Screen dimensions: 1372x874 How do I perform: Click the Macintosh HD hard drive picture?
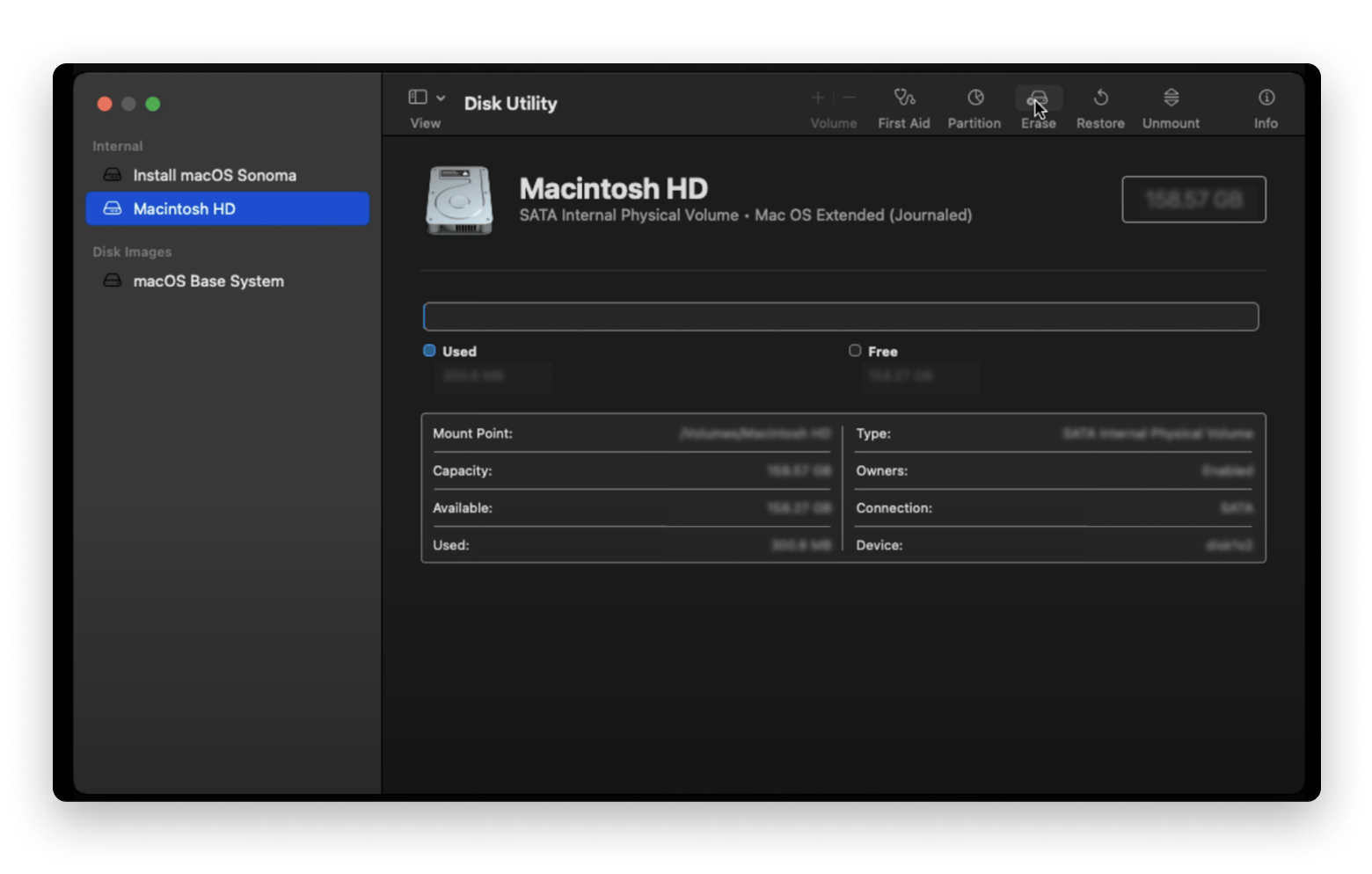coord(459,200)
